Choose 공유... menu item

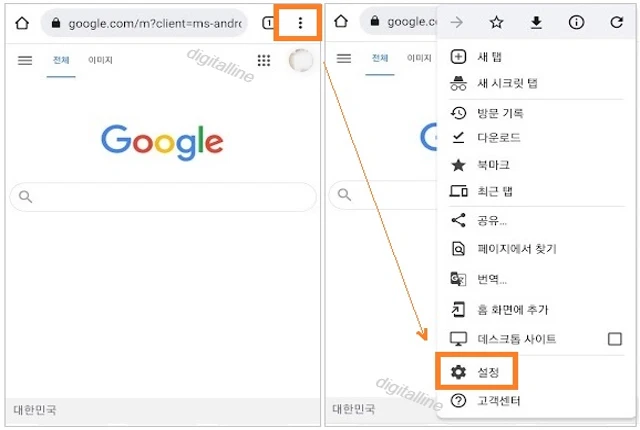[536, 221]
